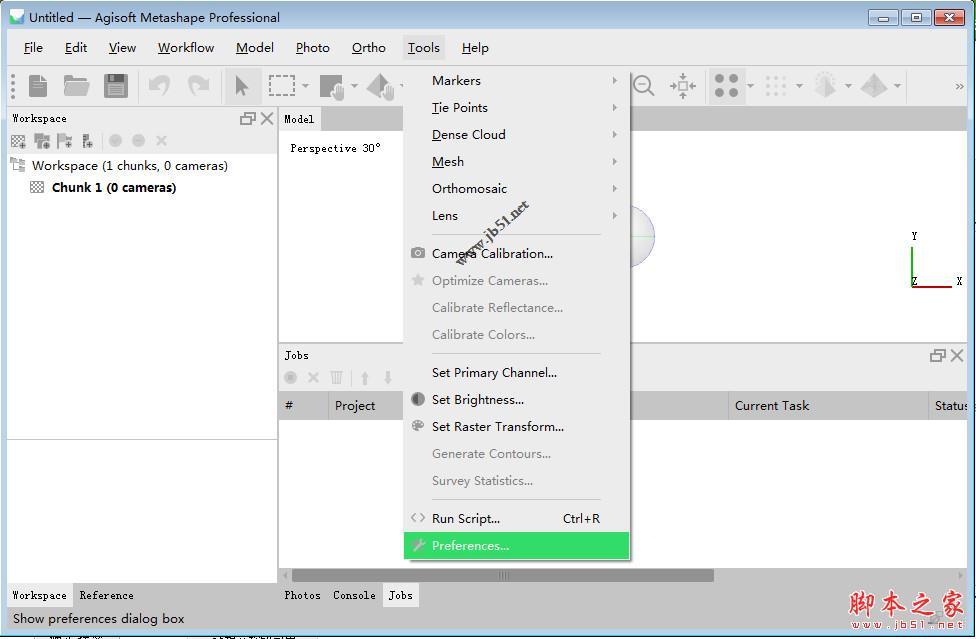
Task: Open the point cloud view dropdown arrow
Action: coord(750,86)
